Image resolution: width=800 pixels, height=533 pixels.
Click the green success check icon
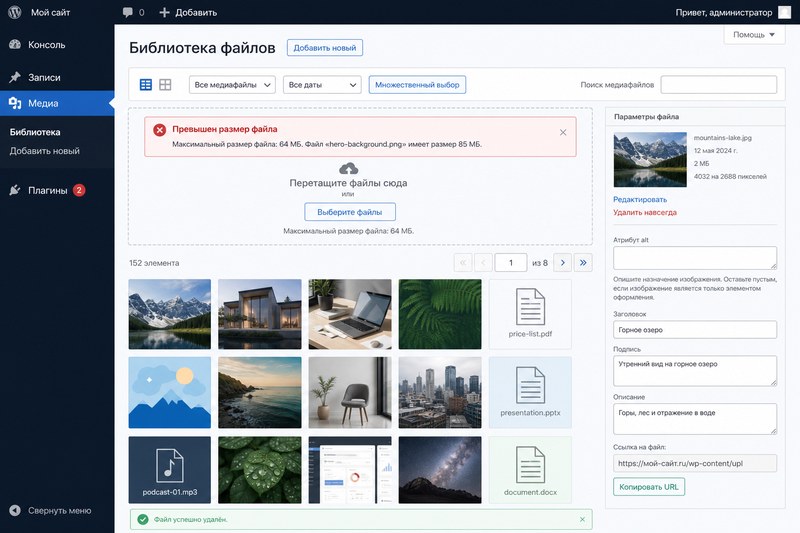(143, 519)
